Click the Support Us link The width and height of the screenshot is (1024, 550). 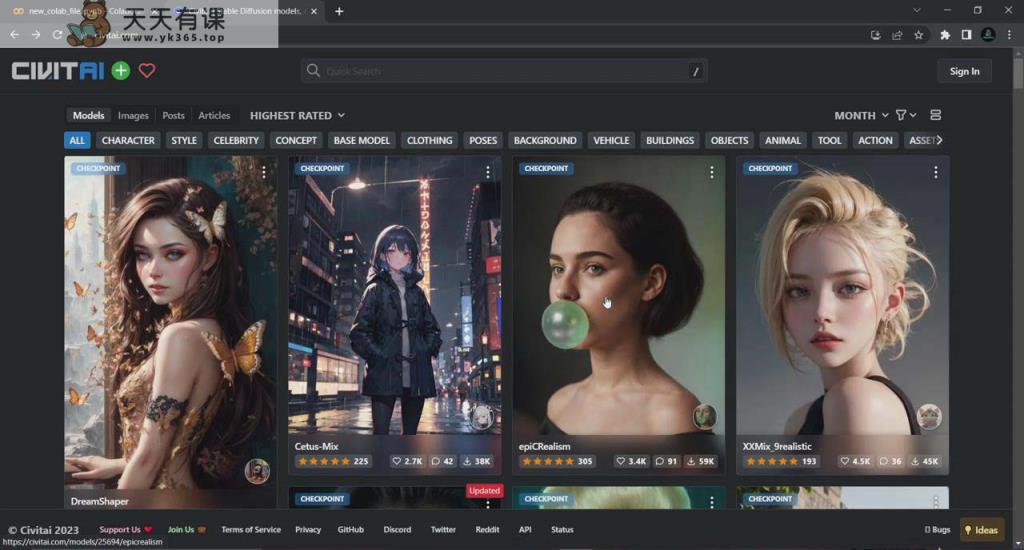pos(125,530)
